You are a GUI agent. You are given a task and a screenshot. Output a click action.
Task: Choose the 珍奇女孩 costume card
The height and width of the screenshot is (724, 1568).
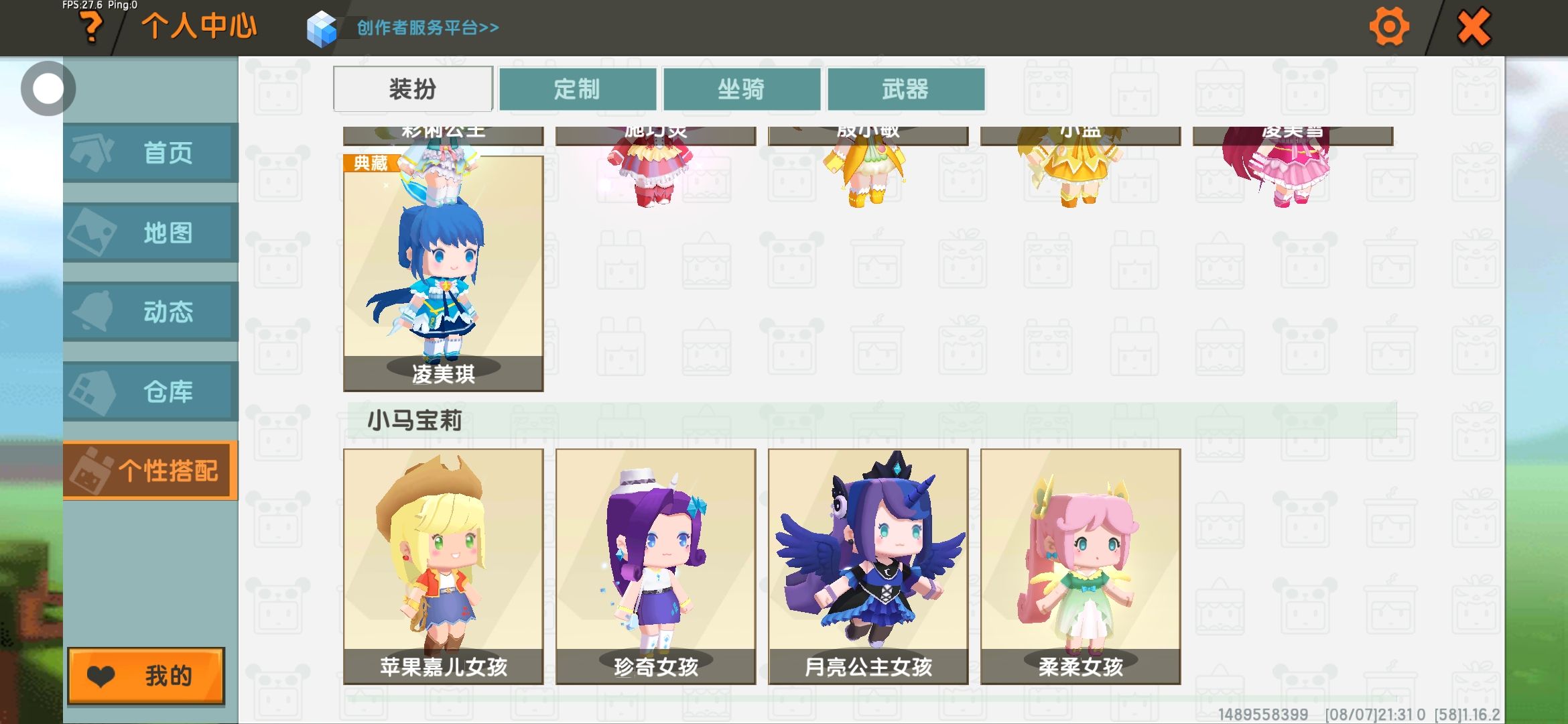tap(655, 566)
